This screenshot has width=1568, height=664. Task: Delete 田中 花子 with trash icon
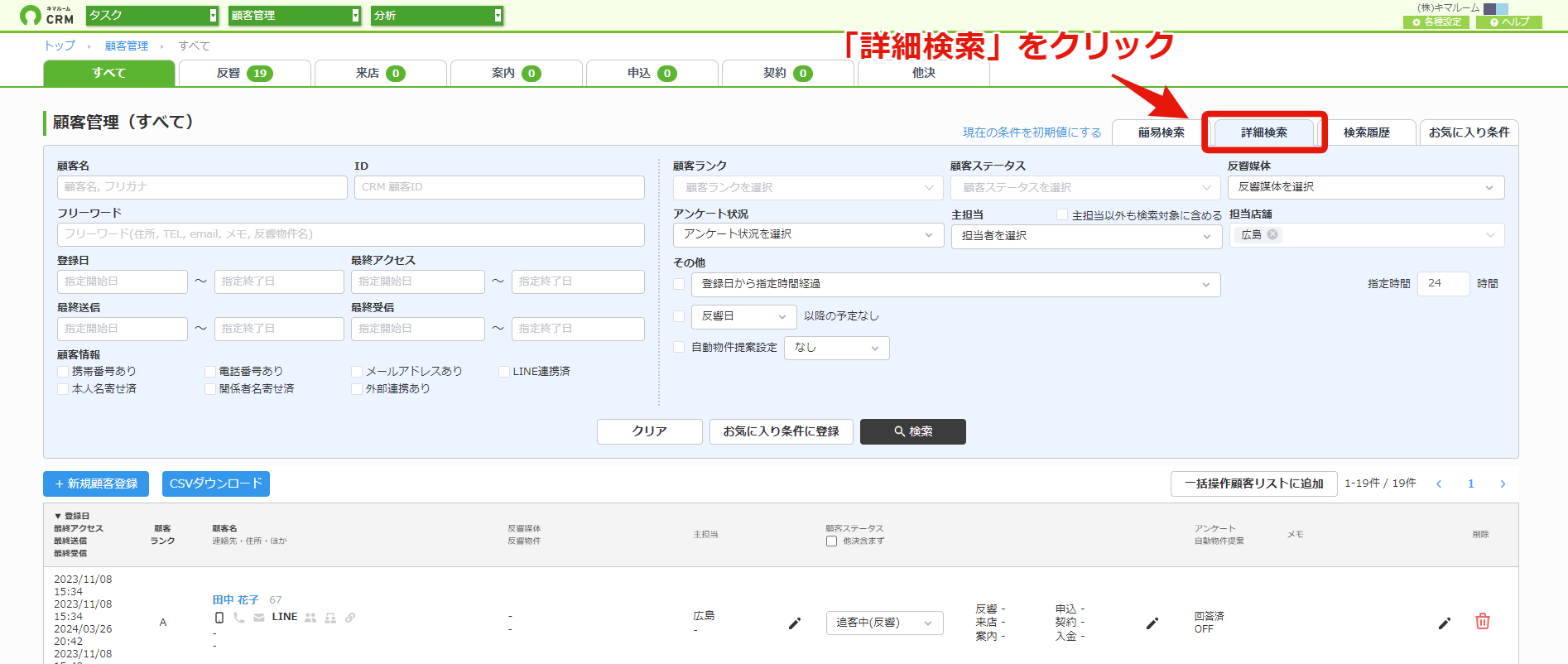(1483, 621)
